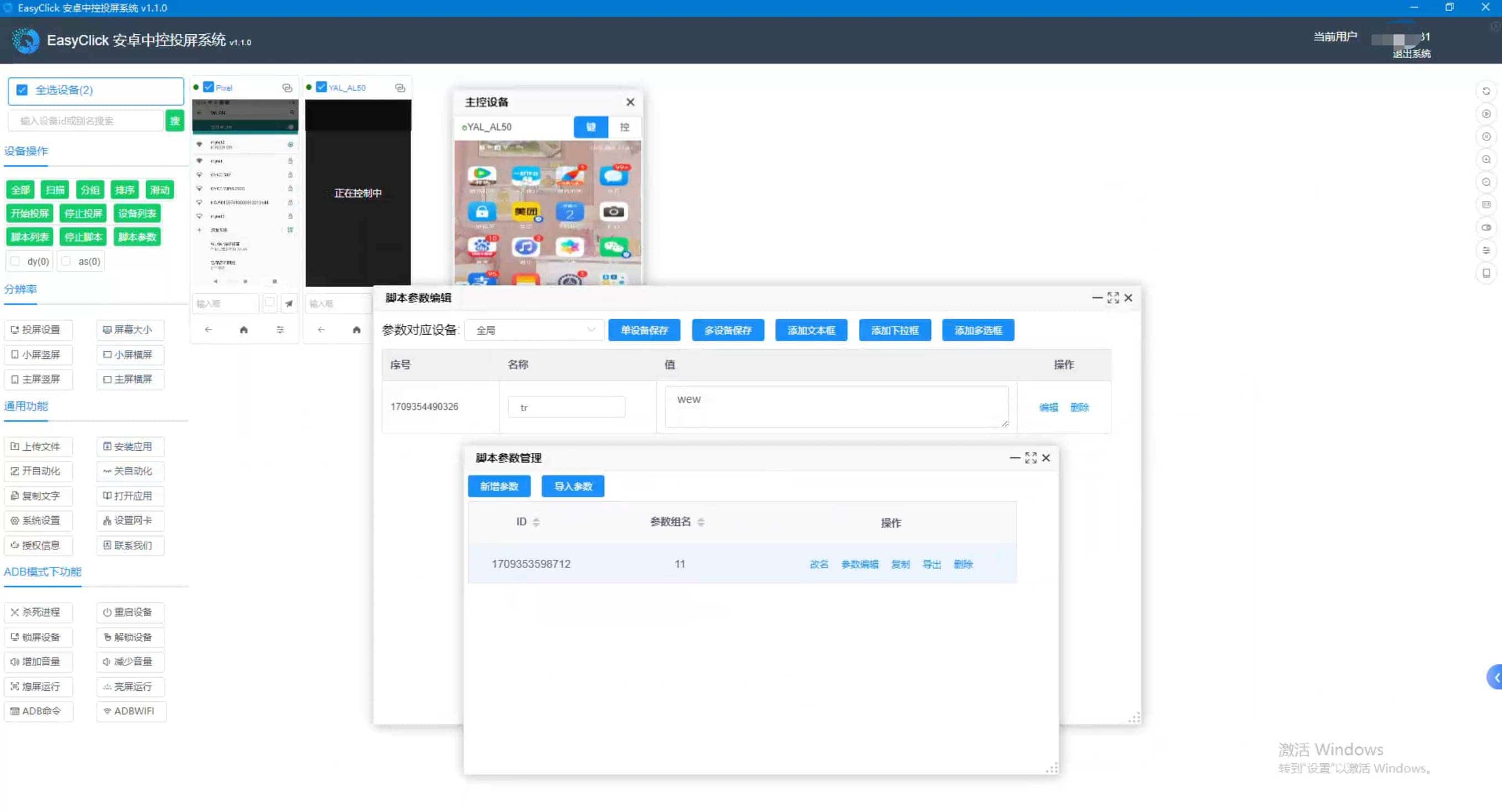Screen dimensions: 1502x812
Task: Sort by the ID column header
Action: click(527, 522)
